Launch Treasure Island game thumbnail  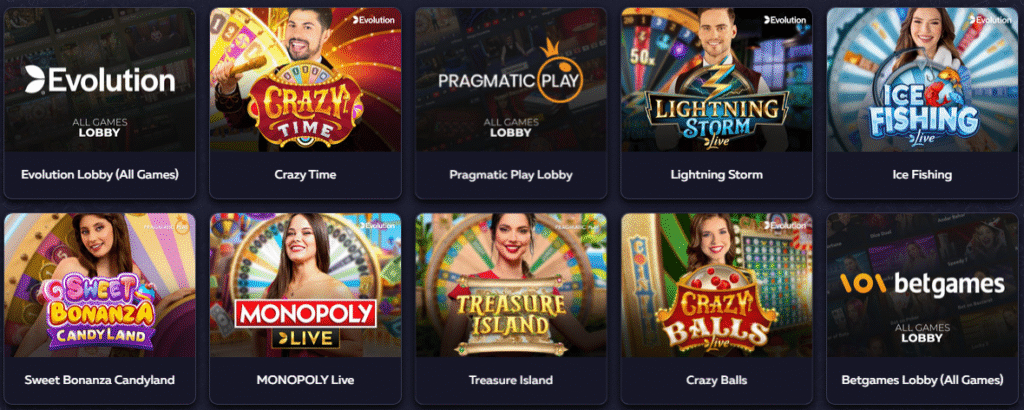[x=511, y=285]
